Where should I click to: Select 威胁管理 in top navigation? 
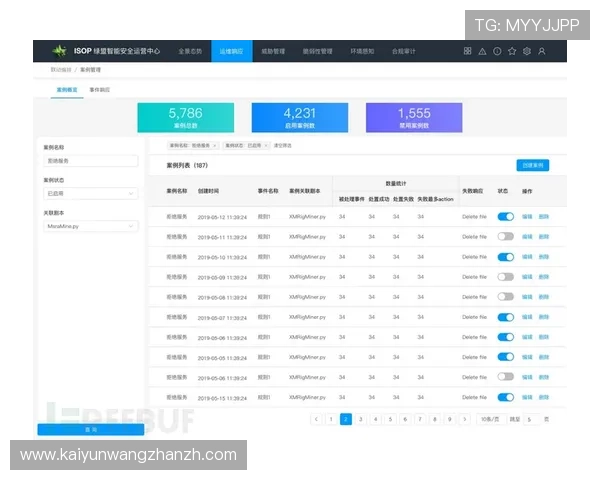pyautogui.click(x=273, y=50)
